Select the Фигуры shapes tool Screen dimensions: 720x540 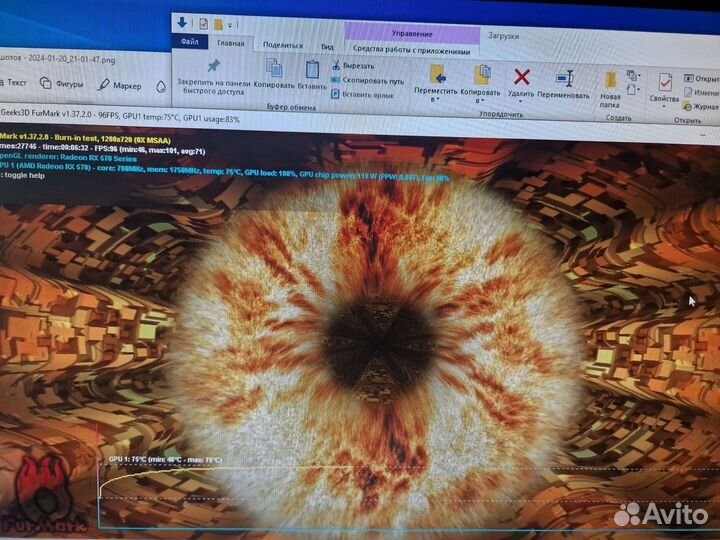(x=62, y=84)
